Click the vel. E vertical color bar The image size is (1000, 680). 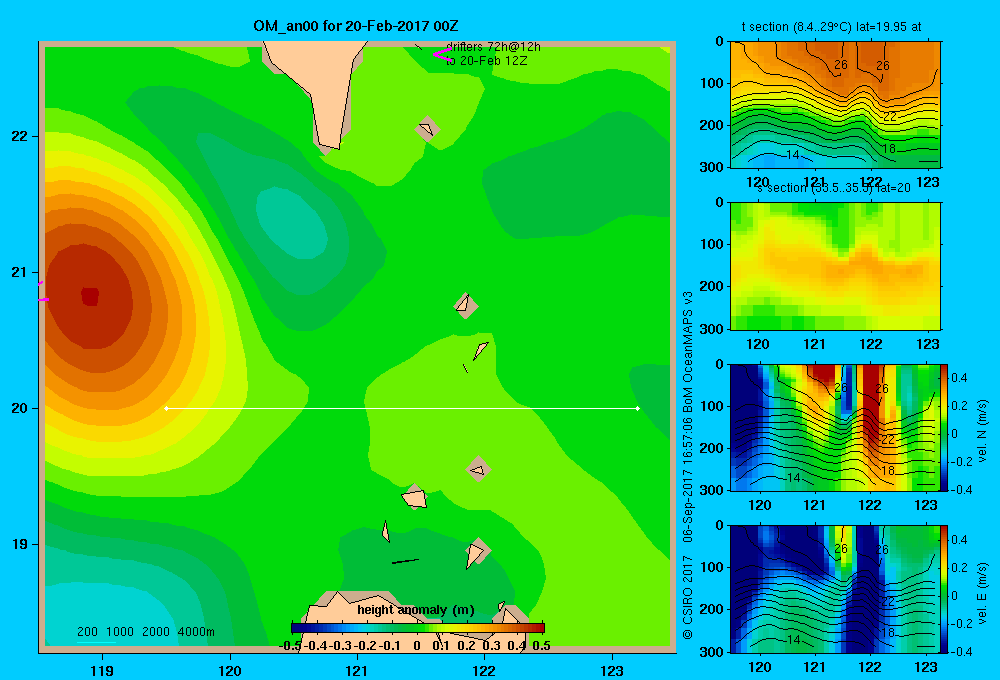click(945, 589)
